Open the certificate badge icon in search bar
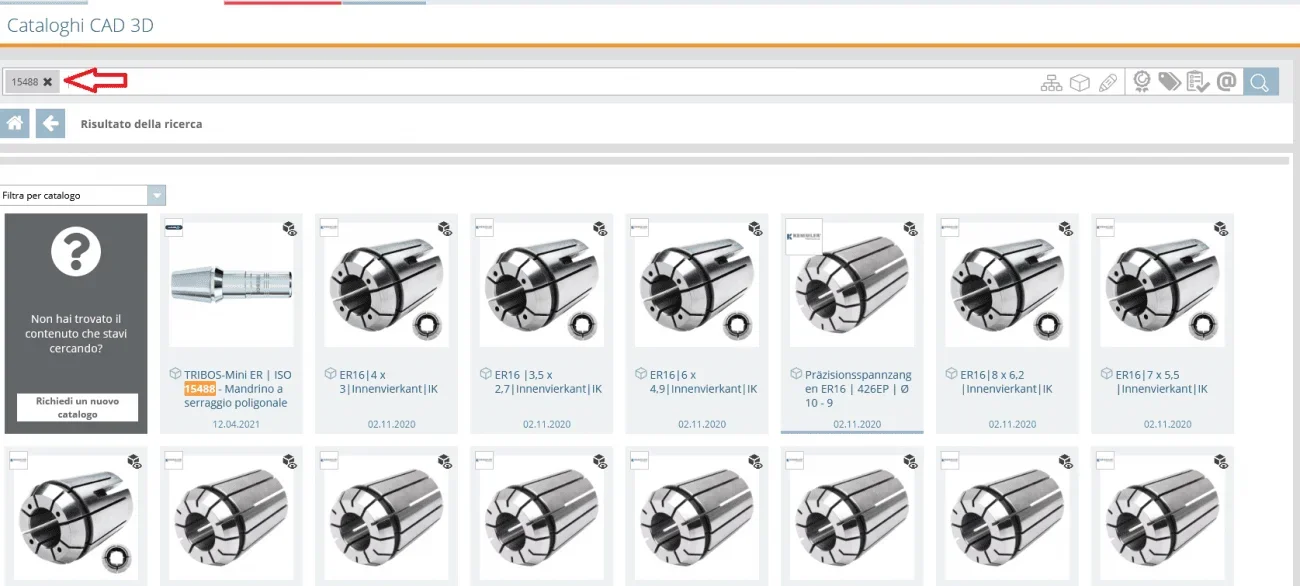 click(1141, 82)
